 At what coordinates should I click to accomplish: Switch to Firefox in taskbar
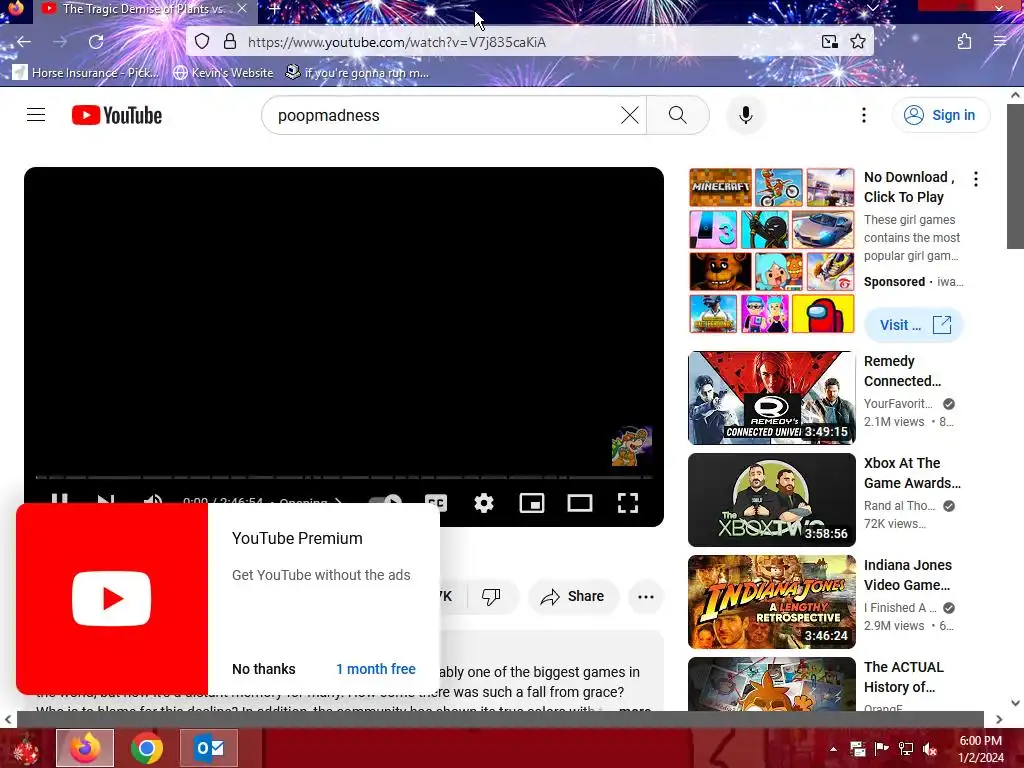coord(85,748)
